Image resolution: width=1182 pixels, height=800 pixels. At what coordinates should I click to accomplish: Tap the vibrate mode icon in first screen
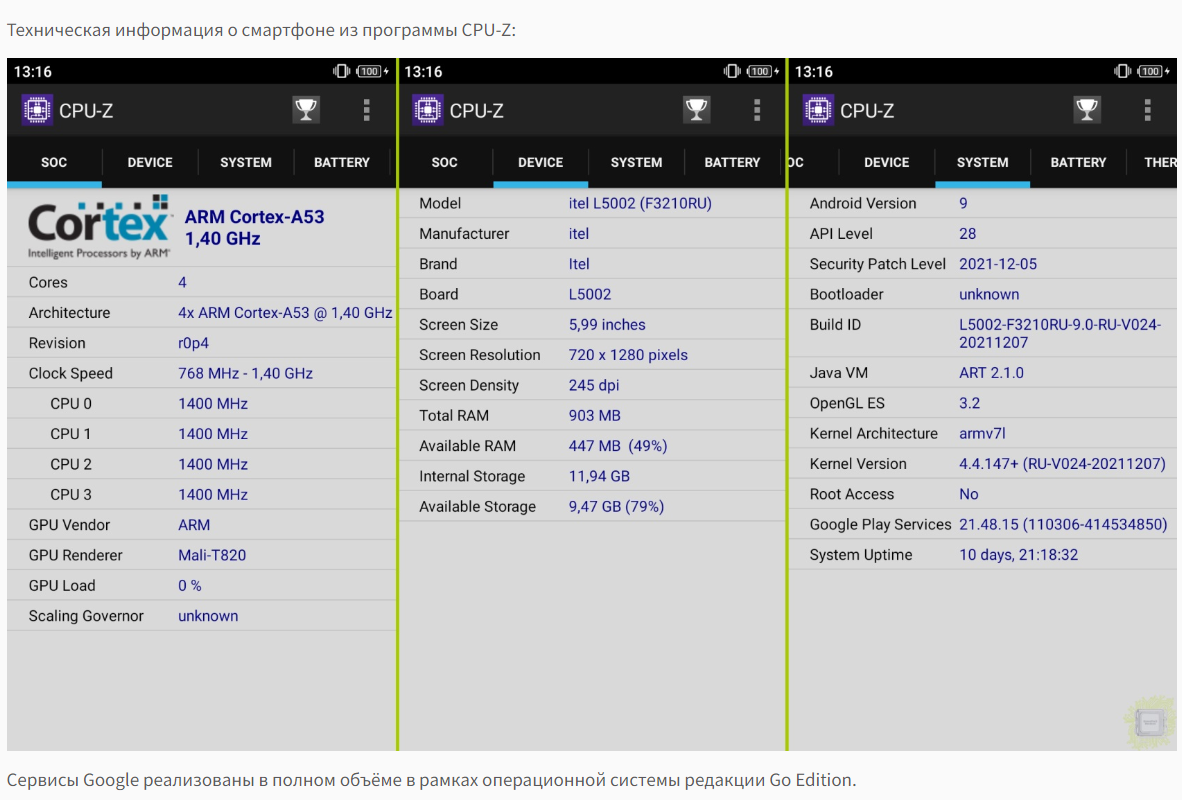pyautogui.click(x=341, y=72)
